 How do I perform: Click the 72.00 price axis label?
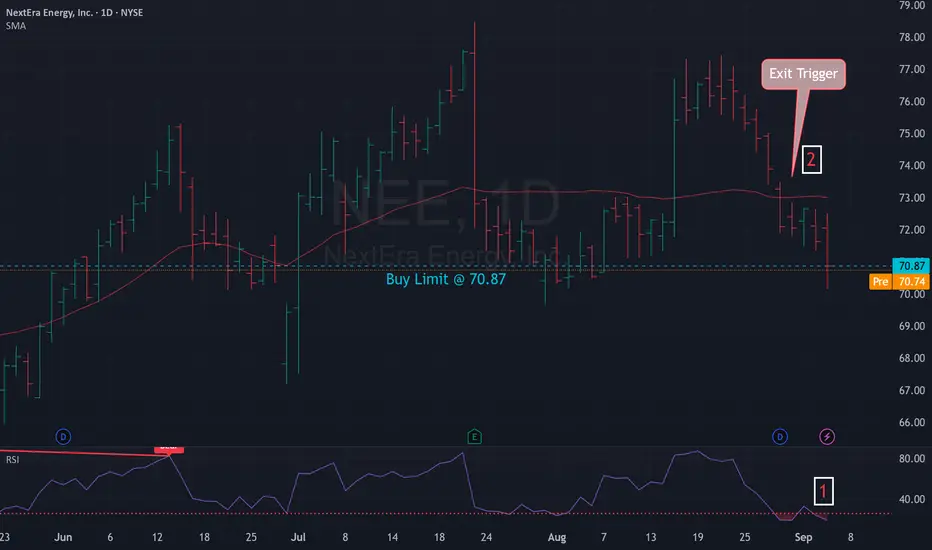tap(912, 230)
